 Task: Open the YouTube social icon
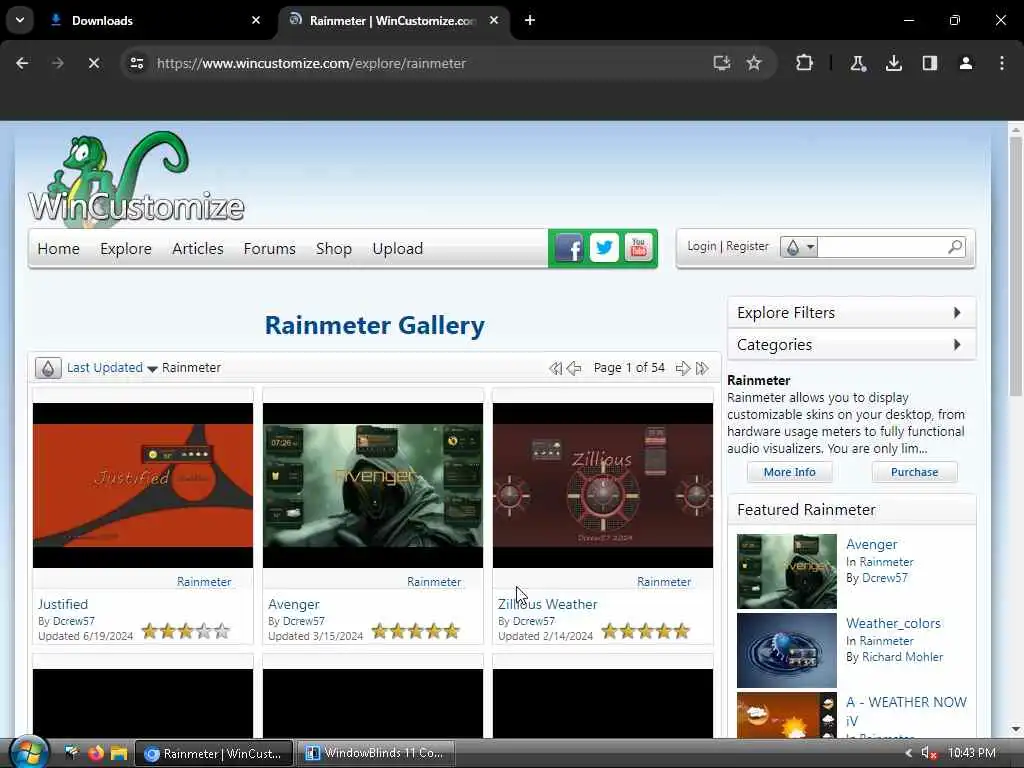point(639,248)
